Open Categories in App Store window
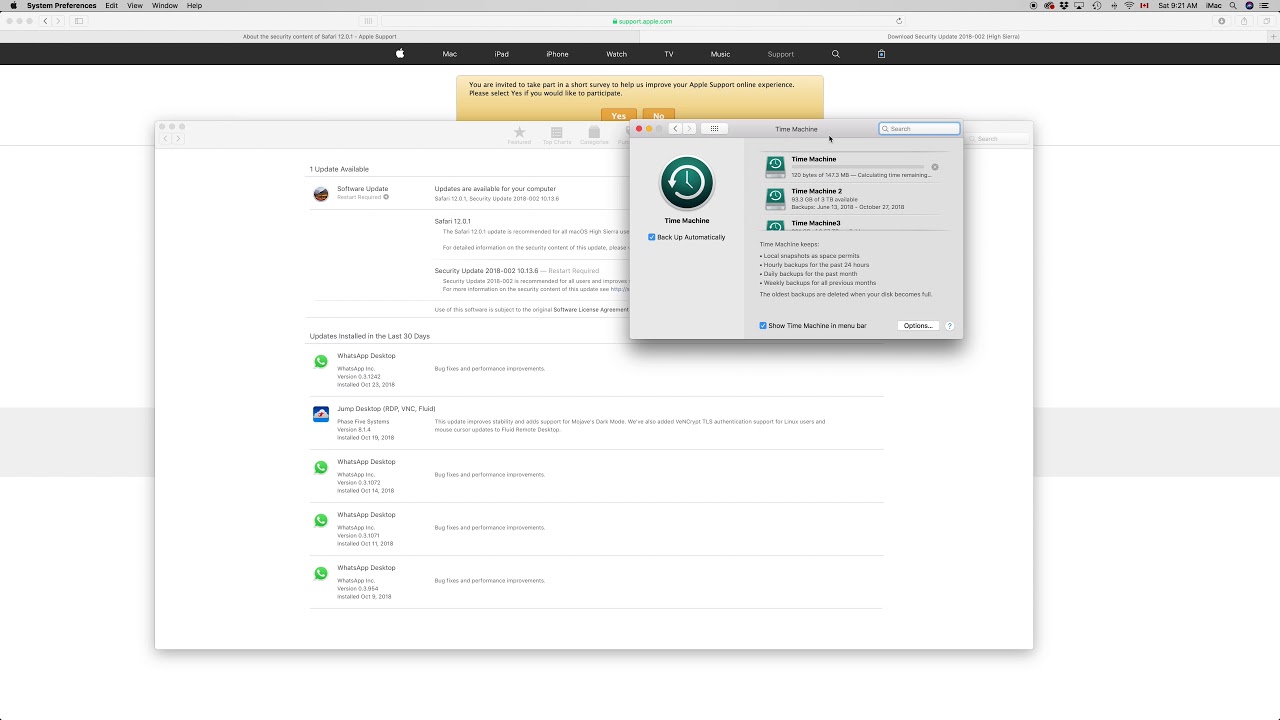This screenshot has height=720, width=1280. point(594,135)
